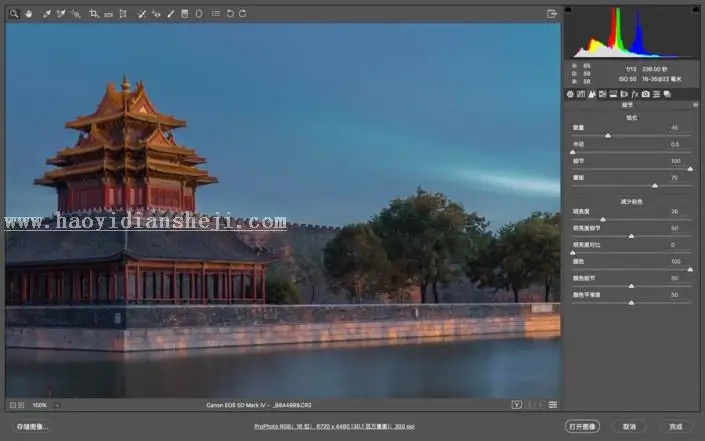Open the preview preferences menu icon
705x441 pixels.
pyautogui.click(x=553, y=405)
